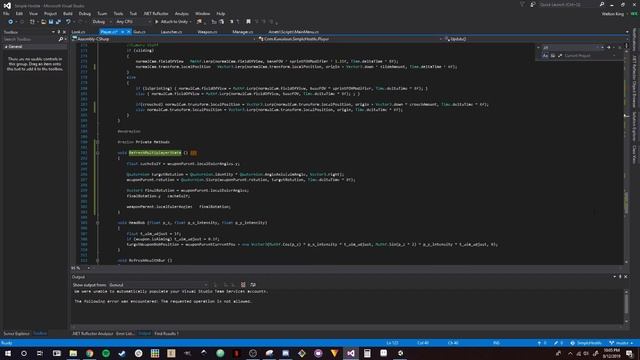Switch to the Weapon.cs tab

click(x=207, y=32)
